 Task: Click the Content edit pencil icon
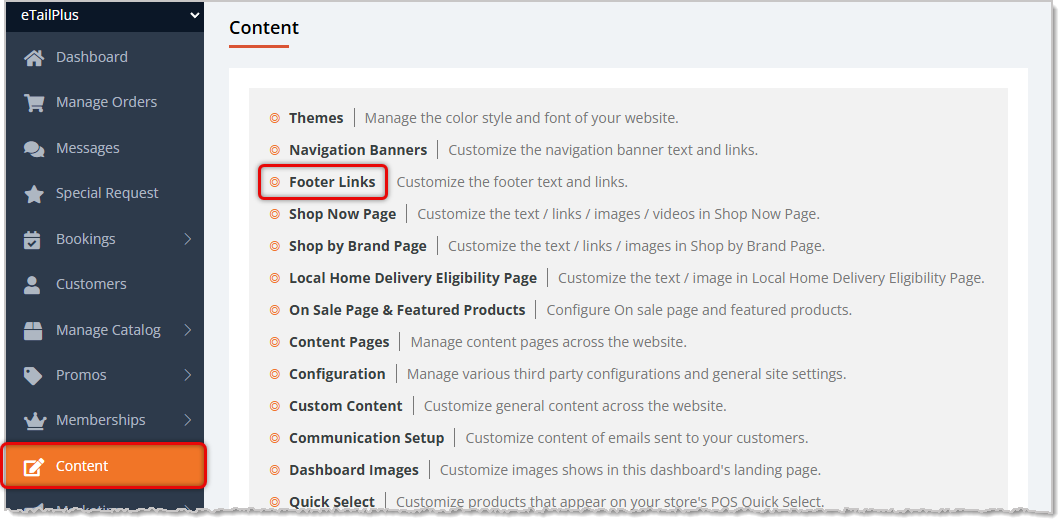point(34,466)
